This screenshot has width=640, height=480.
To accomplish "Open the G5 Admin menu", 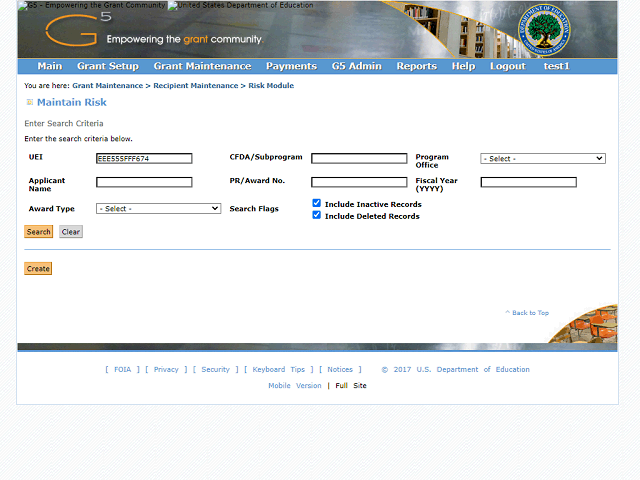I will pos(356,66).
